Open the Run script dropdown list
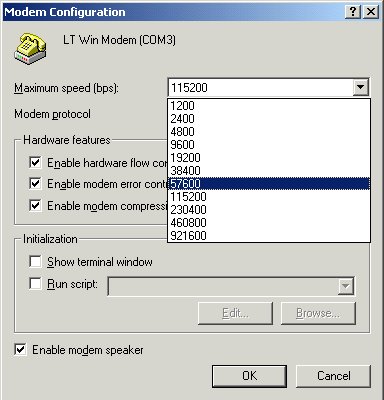 coord(345,286)
